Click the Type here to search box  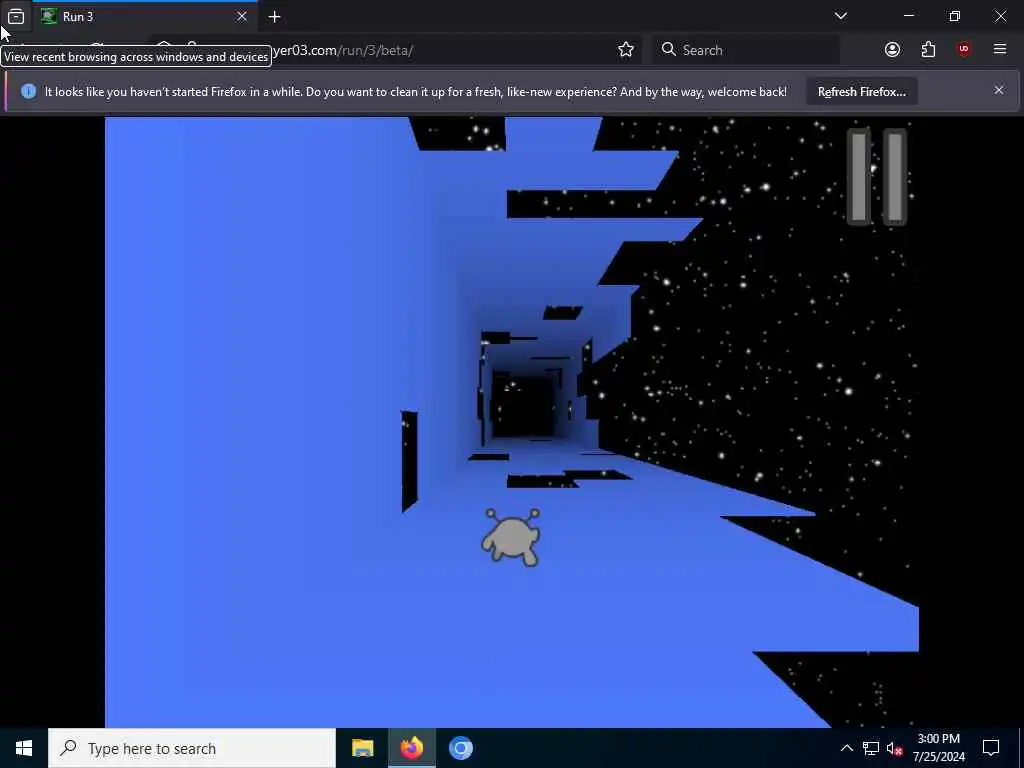pos(192,748)
